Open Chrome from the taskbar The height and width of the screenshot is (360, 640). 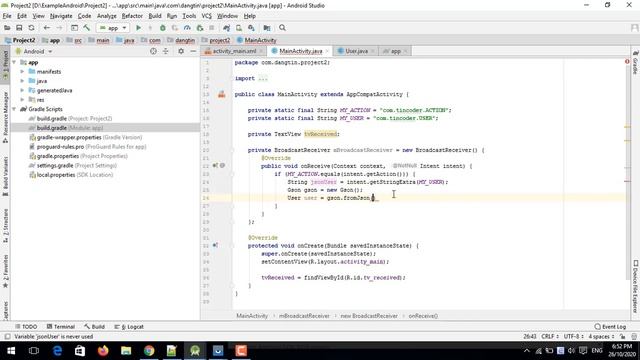149,351
